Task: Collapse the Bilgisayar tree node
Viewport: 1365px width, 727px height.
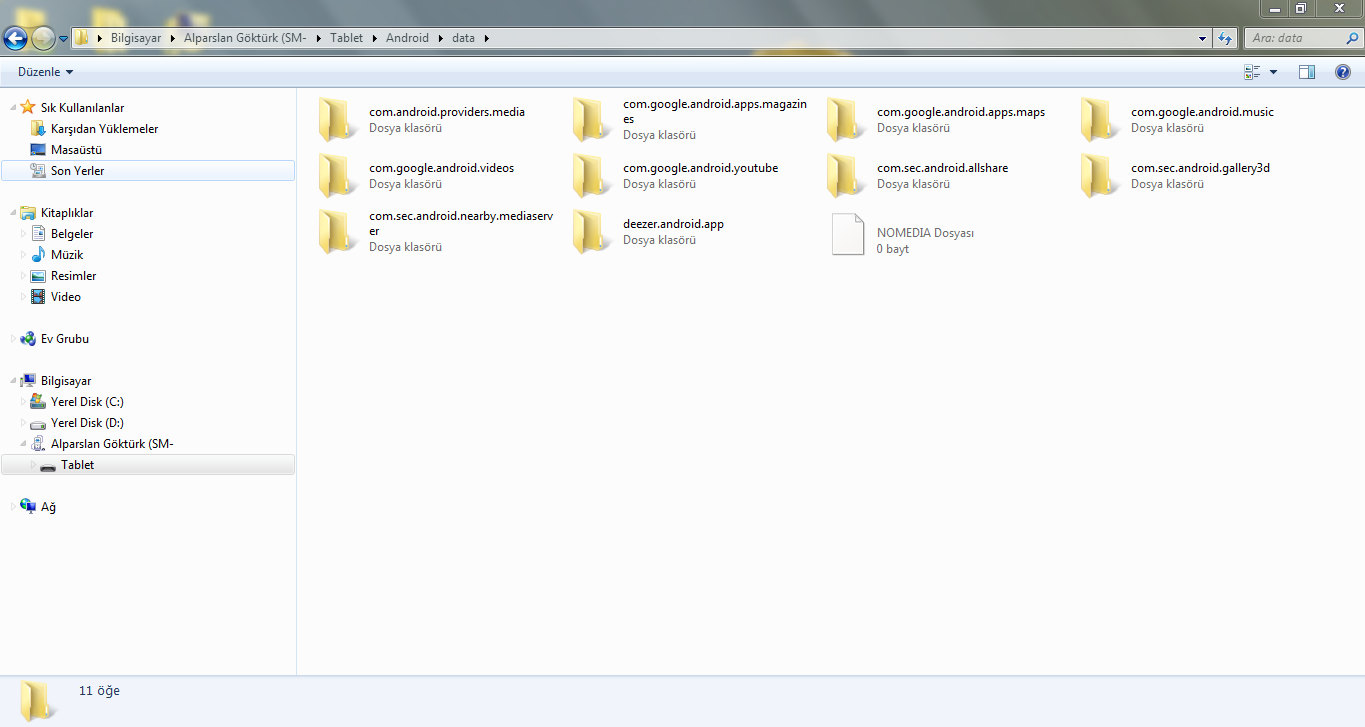Action: point(12,380)
